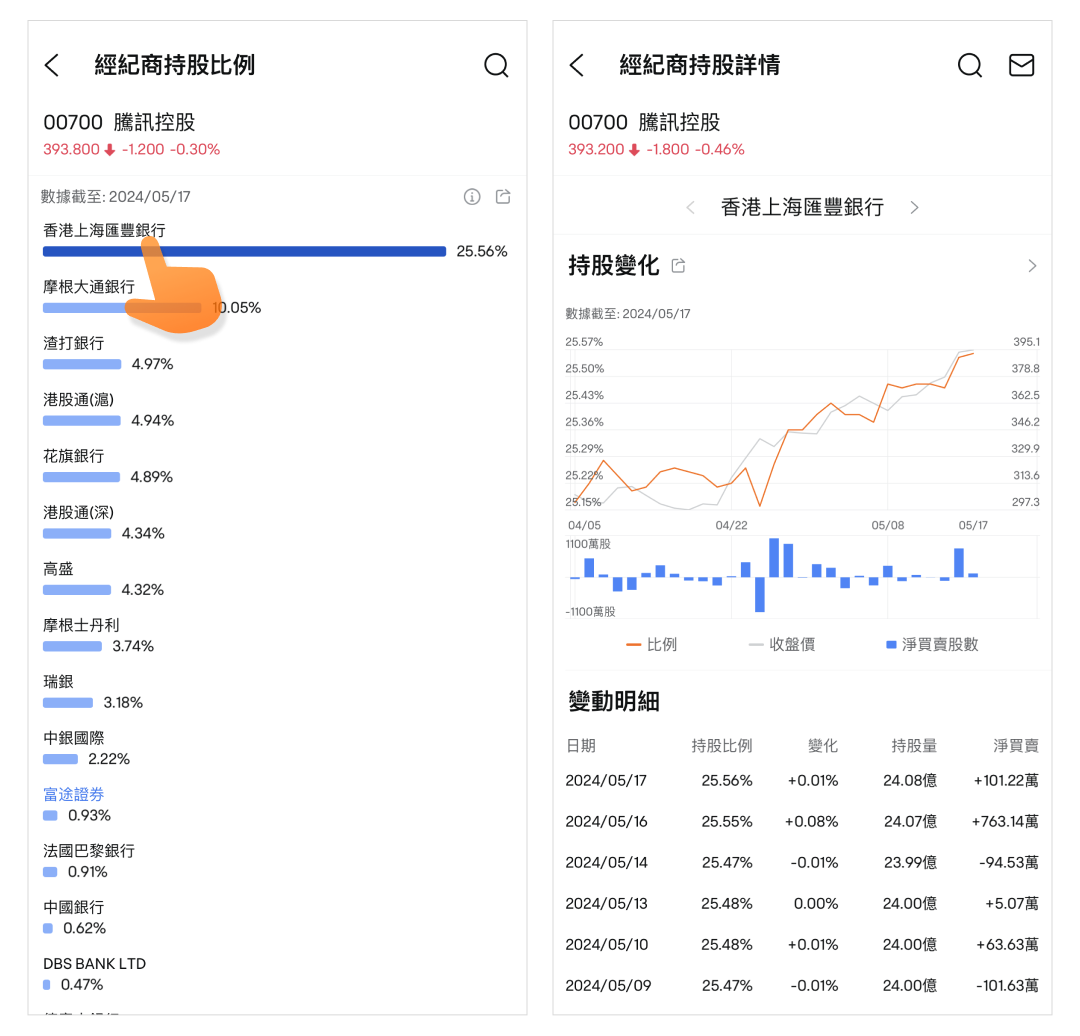The height and width of the screenshot is (1036, 1080).
Task: Switch to next broker with right chevron
Action: click(914, 208)
